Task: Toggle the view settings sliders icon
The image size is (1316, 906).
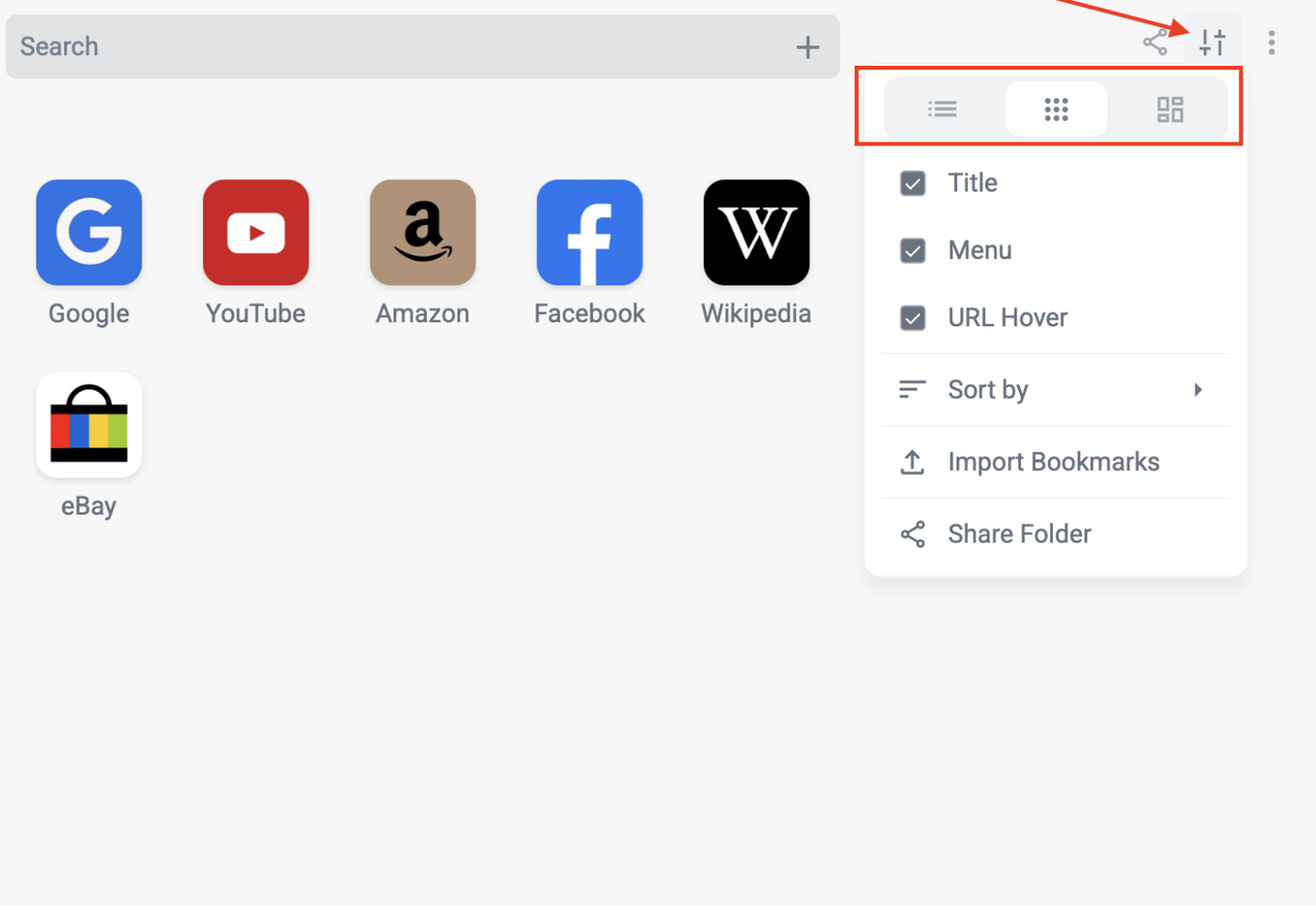Action: pos(1213,42)
